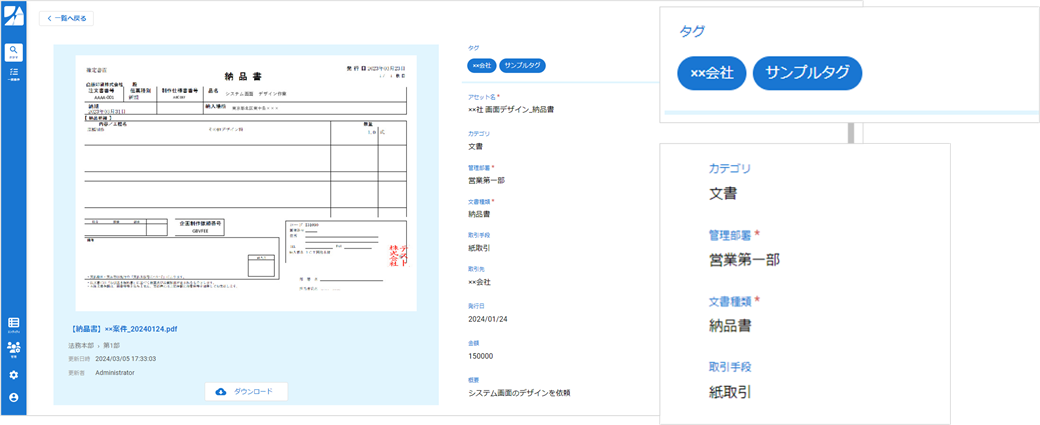Open the table icon in lower sidebar
The image size is (1040, 425).
14,323
